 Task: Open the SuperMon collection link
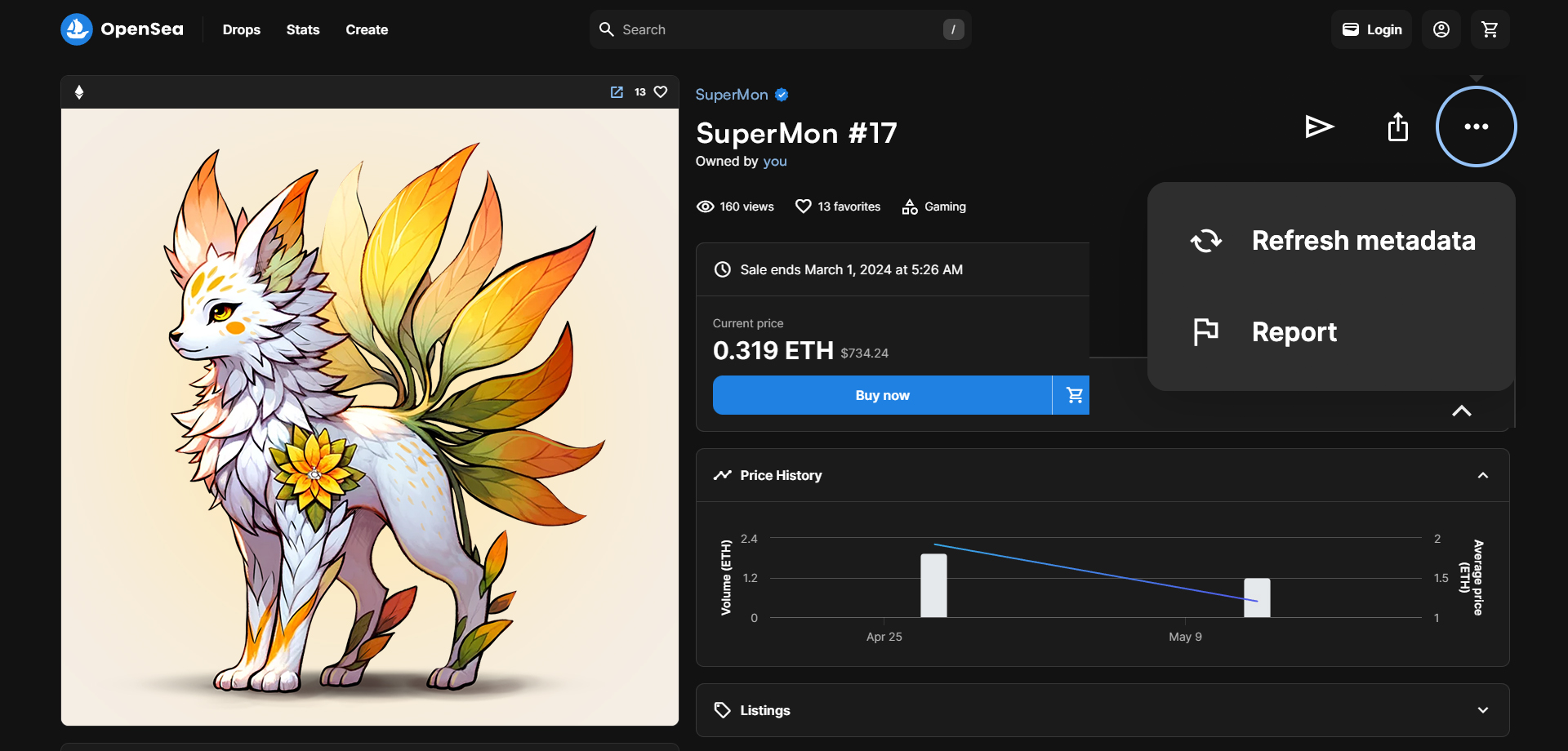(731, 95)
